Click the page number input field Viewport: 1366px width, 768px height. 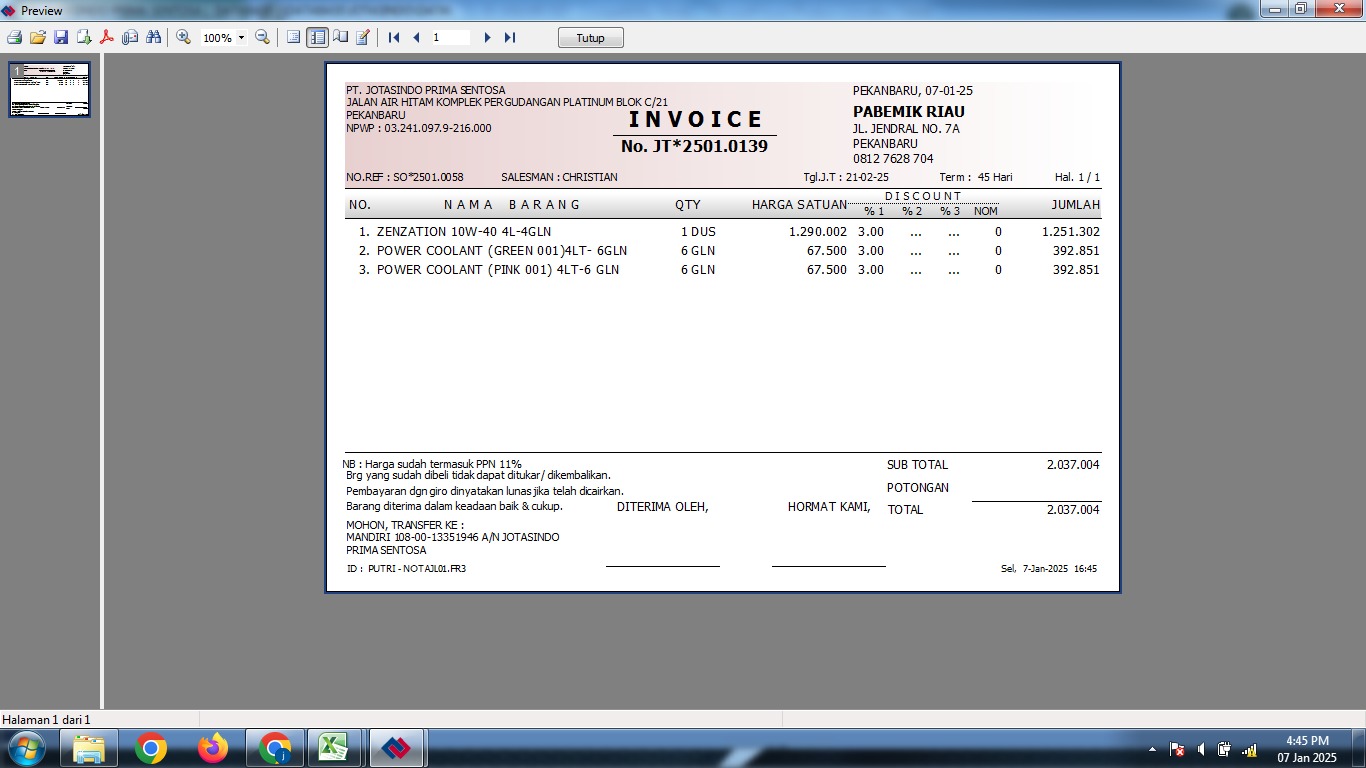click(450, 37)
